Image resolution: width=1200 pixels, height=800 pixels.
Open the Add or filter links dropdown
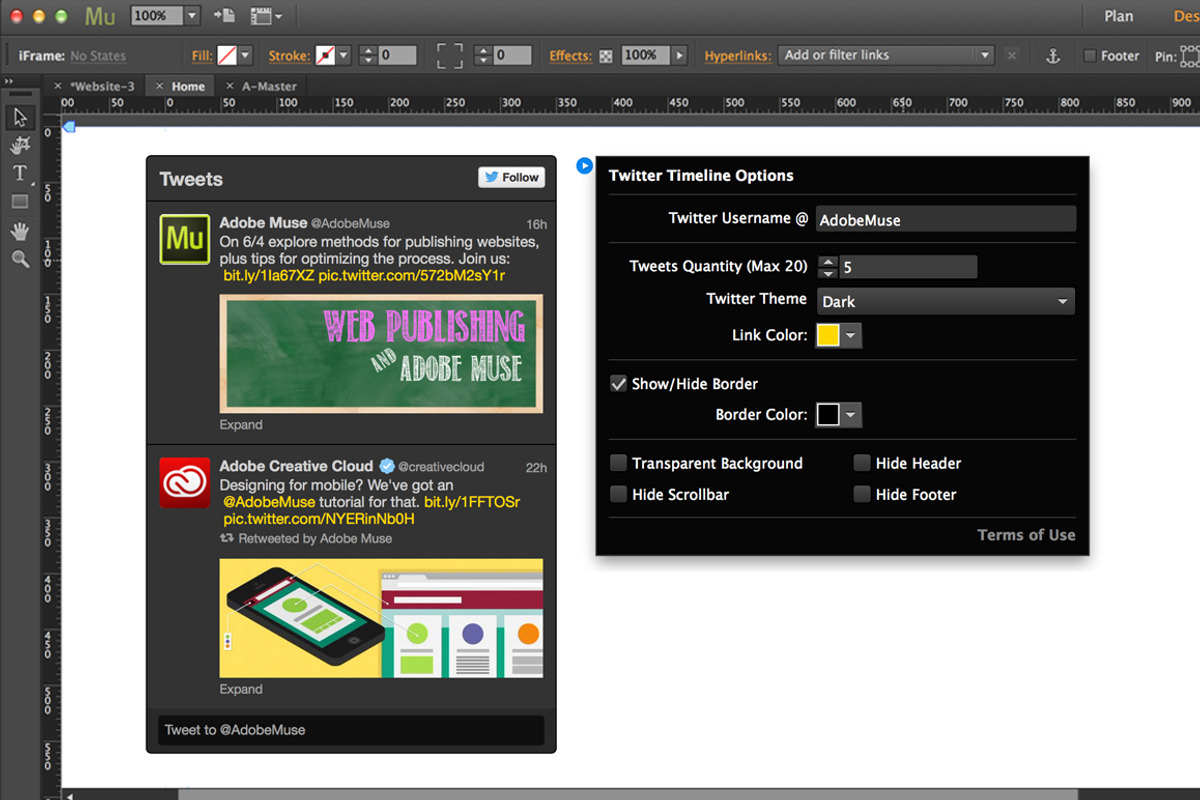887,56
